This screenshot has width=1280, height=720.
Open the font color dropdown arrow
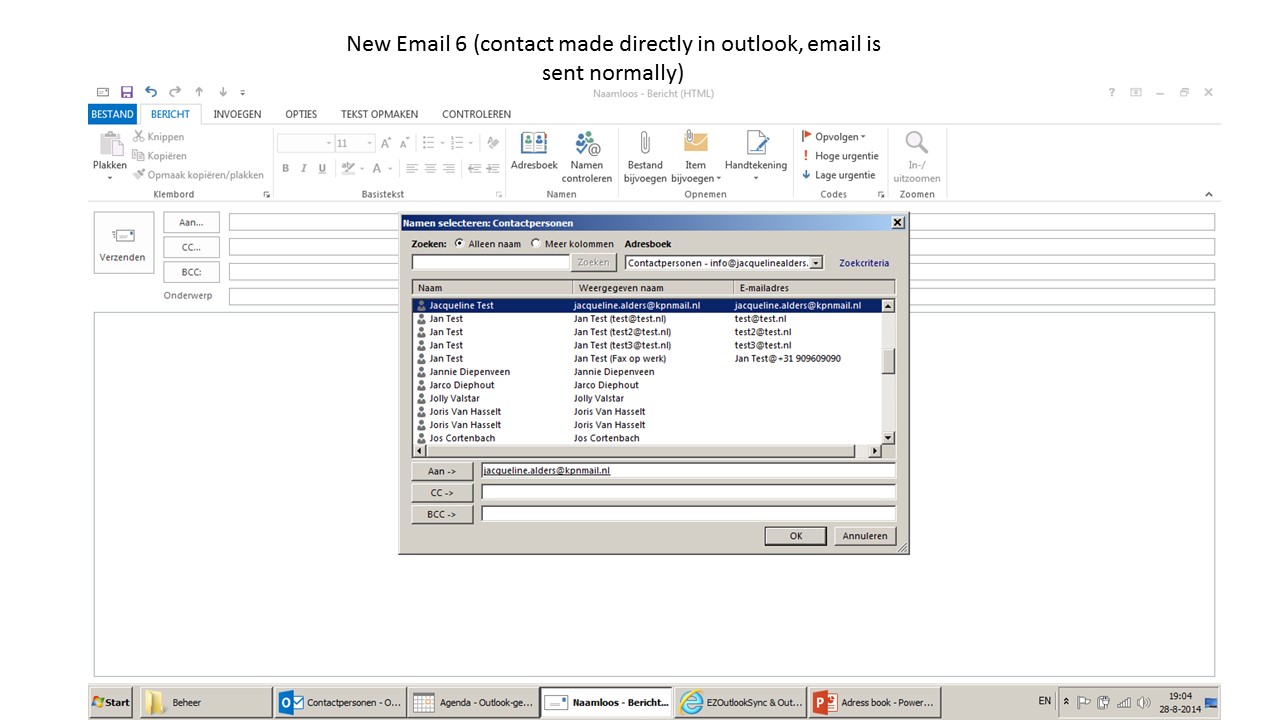(x=392, y=169)
